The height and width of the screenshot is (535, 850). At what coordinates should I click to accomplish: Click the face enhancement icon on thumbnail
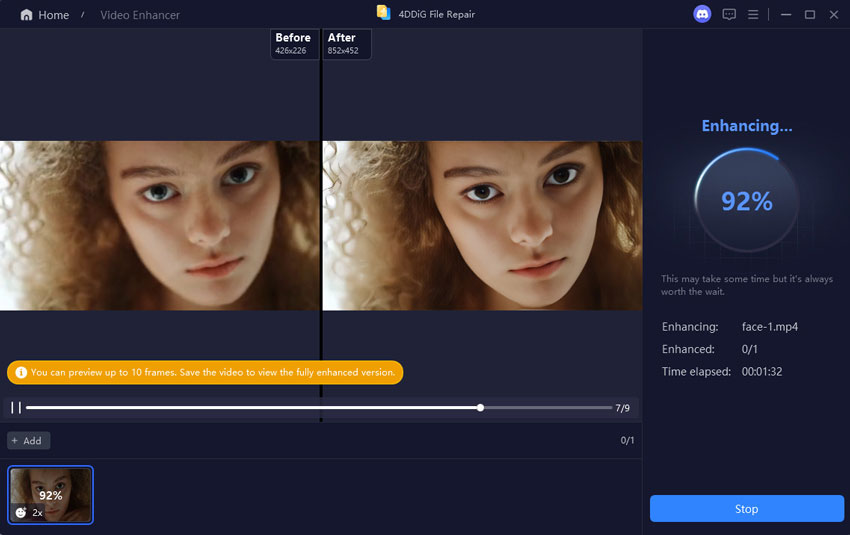click(x=21, y=512)
